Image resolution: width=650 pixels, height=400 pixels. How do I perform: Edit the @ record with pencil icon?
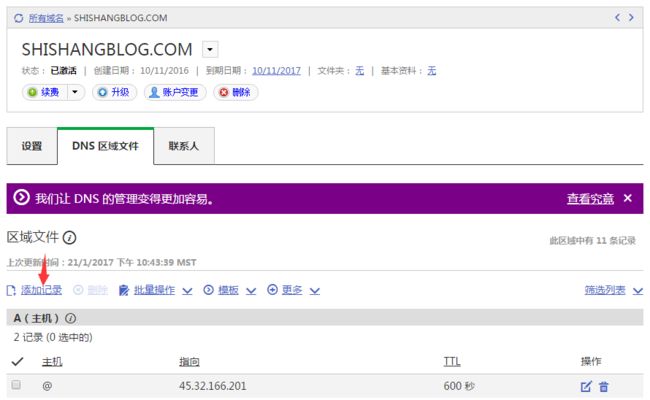click(586, 387)
